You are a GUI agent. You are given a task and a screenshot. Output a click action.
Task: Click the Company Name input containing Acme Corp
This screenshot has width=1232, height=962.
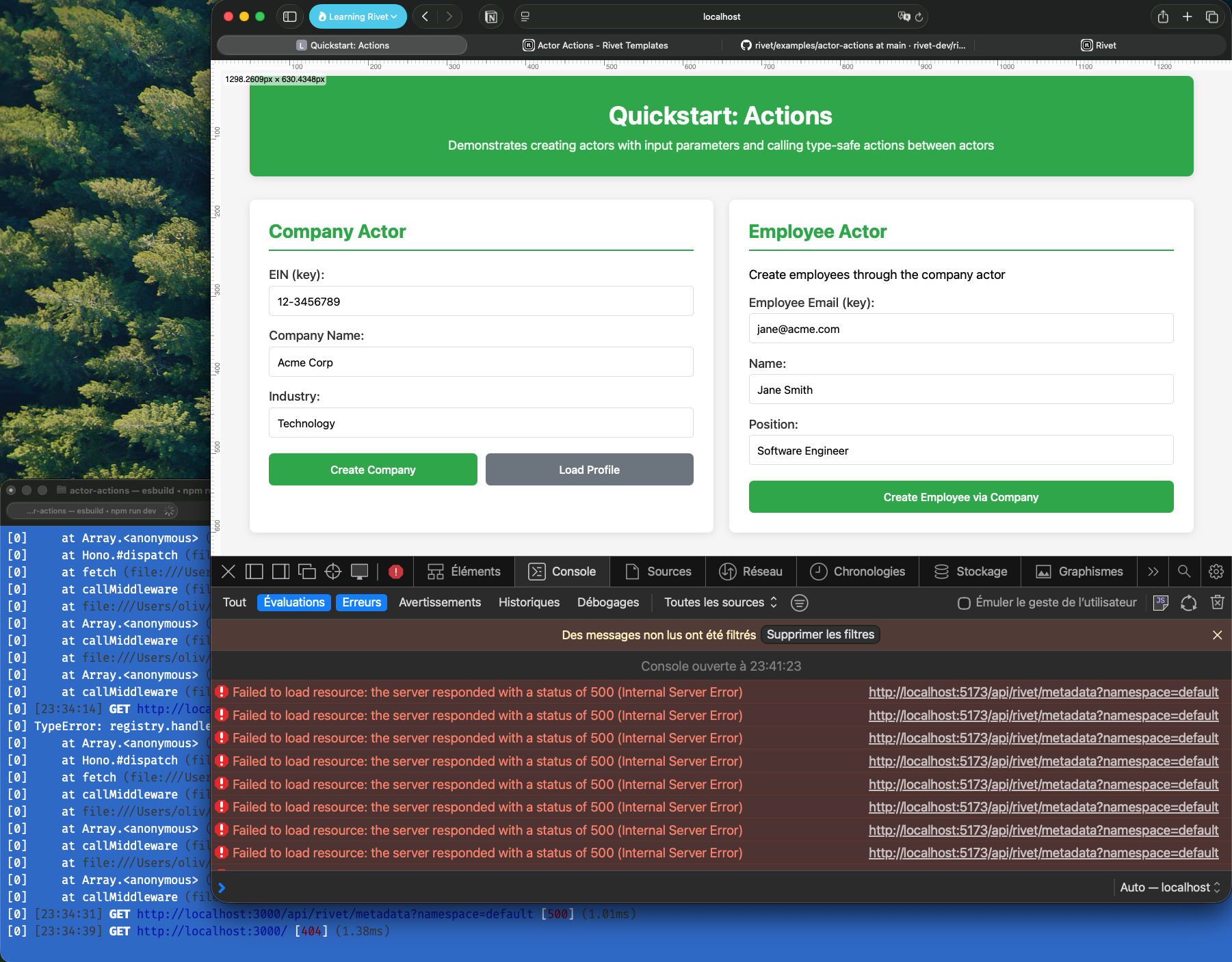click(481, 362)
